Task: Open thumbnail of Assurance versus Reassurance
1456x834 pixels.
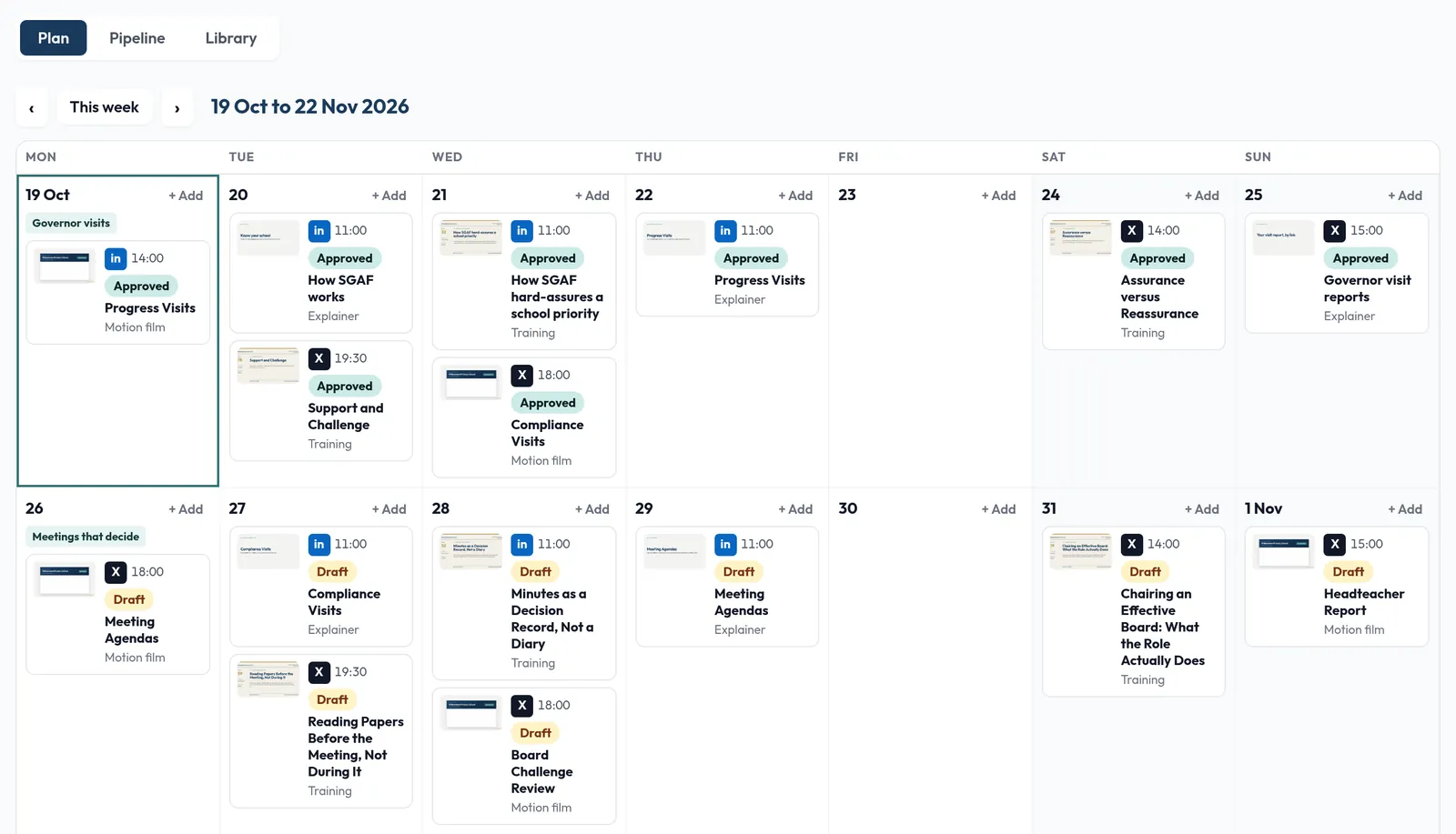Action: click(x=1081, y=237)
